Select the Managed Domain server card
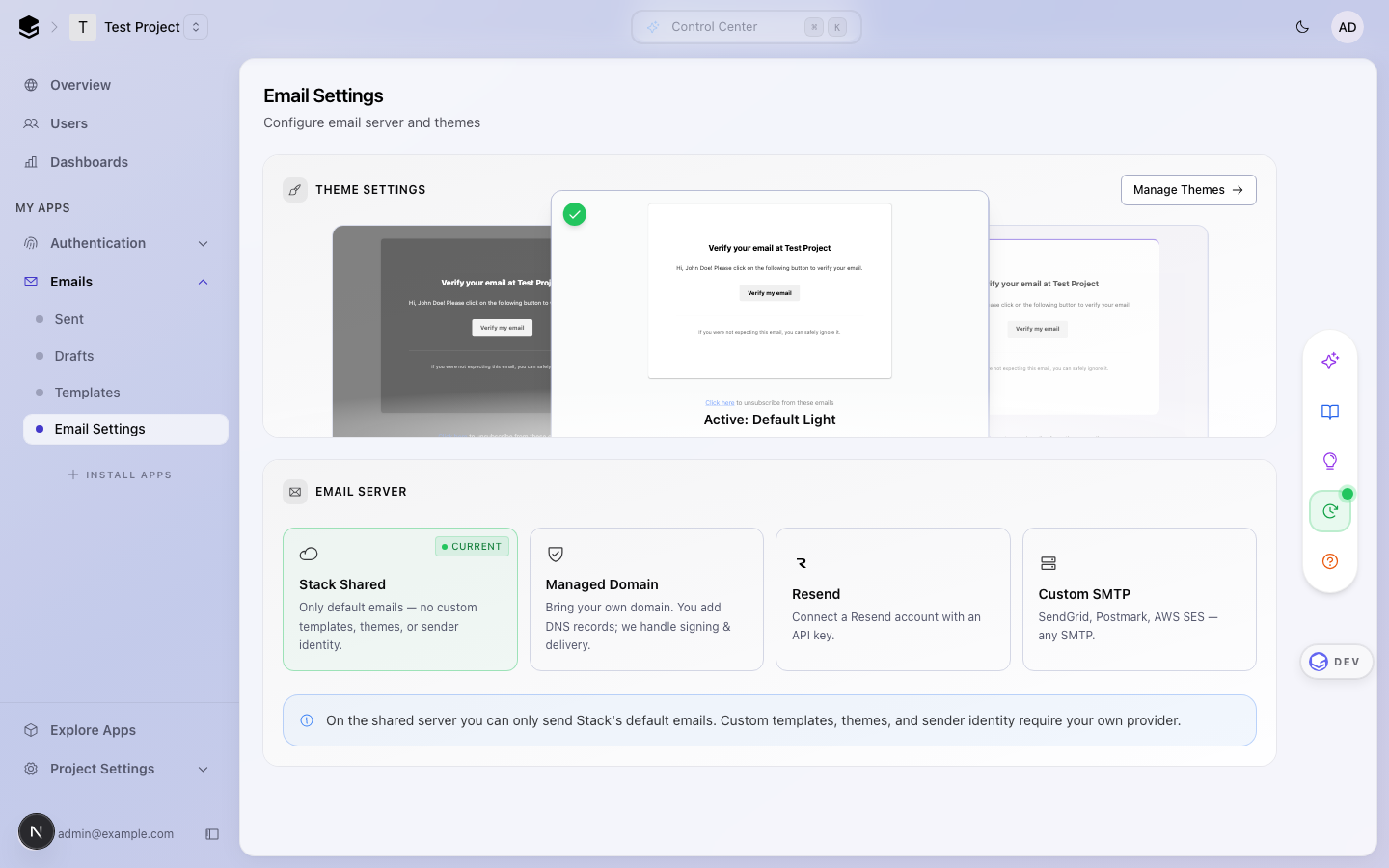This screenshot has width=1389, height=868. 646,599
